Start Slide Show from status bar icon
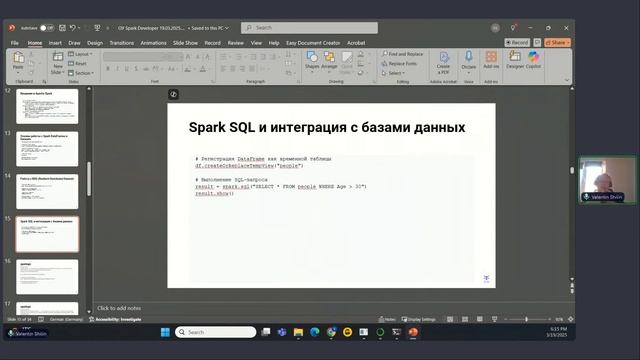Viewport: 640px width, 360px height. (494, 319)
